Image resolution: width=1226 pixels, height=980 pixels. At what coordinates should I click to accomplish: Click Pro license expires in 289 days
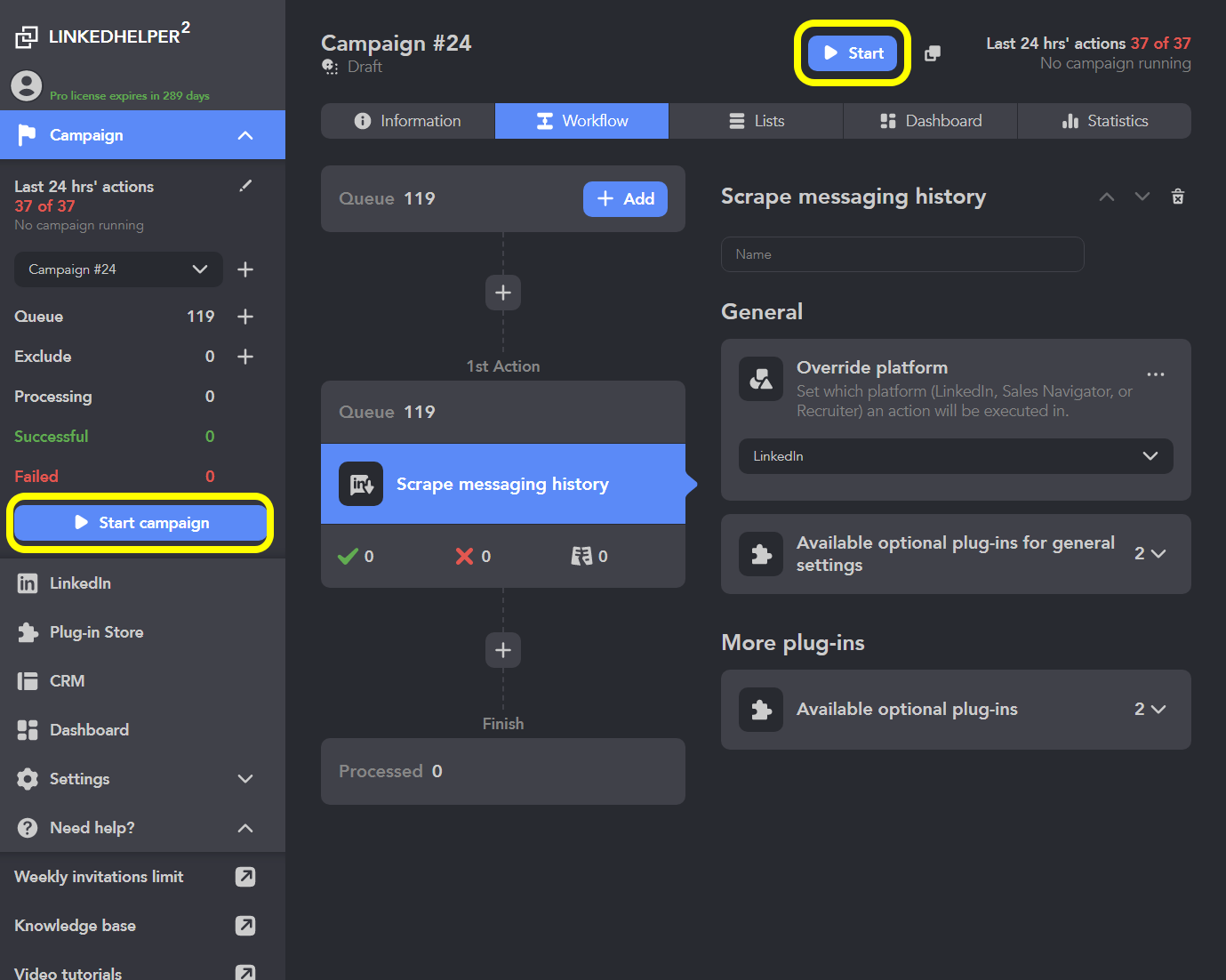tap(130, 95)
